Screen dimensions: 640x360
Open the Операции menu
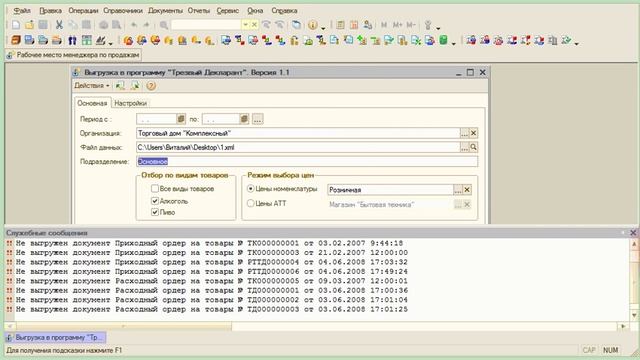83,11
